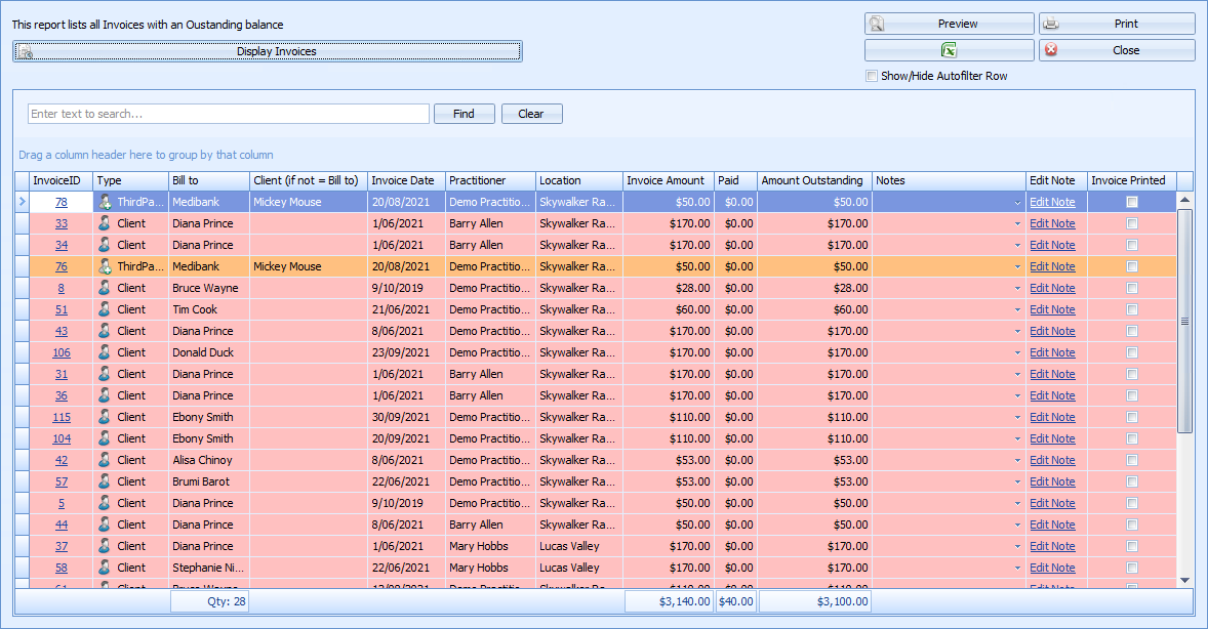Sort by the Practitioner column header
Screen dimensions: 1208x629
pyautogui.click(x=490, y=181)
